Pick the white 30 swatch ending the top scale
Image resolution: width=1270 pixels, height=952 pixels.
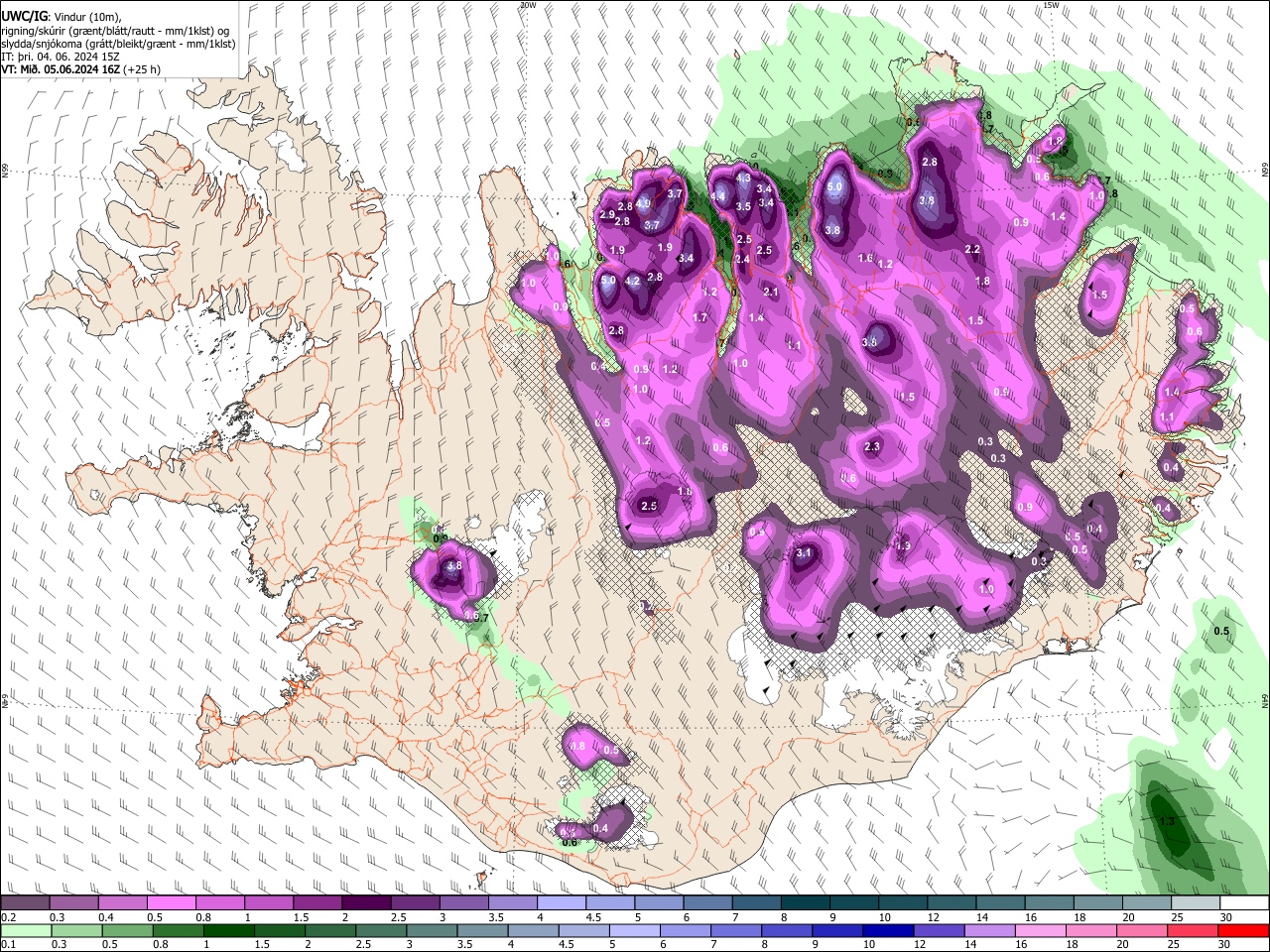coord(1244,903)
